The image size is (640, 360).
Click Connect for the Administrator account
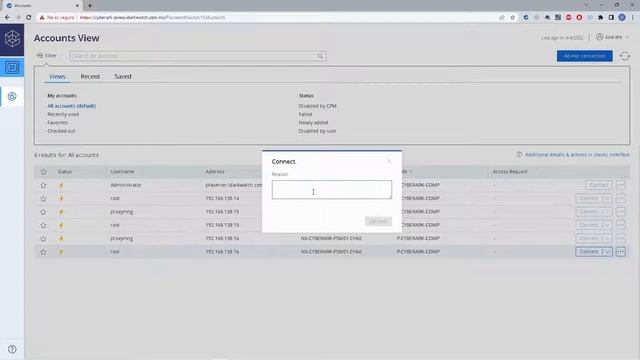[x=599, y=185]
